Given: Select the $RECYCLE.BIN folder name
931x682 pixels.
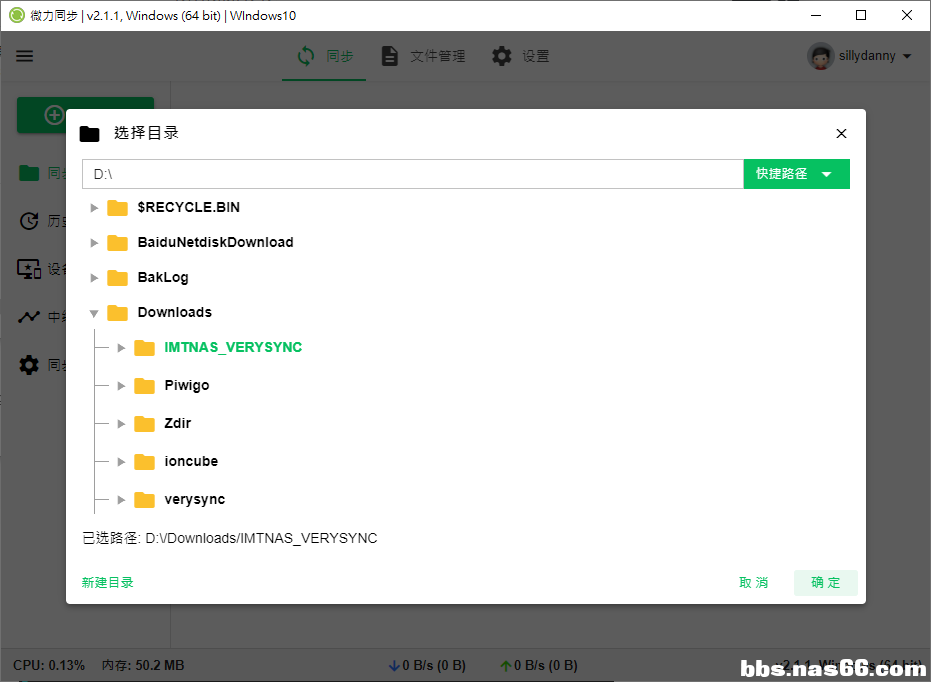Looking at the screenshot, I should (189, 208).
